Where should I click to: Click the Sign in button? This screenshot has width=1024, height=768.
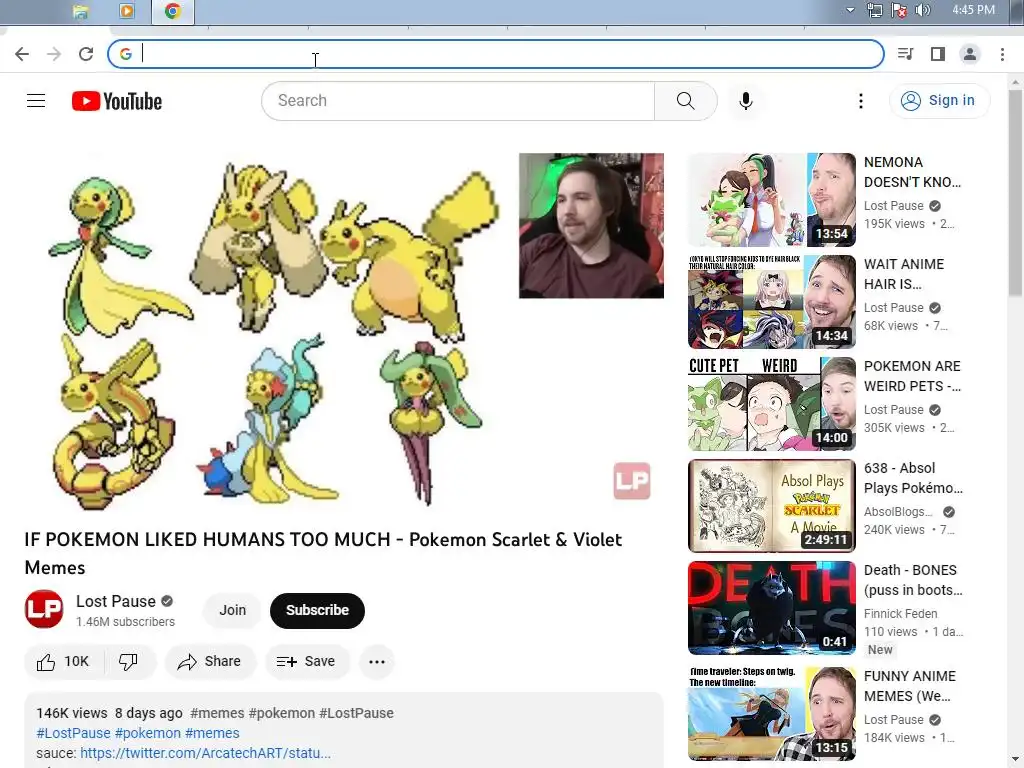939,101
